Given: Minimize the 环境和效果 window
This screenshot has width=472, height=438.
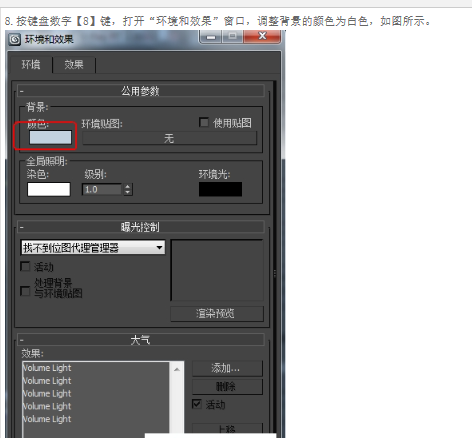Looking at the screenshot, I should click(x=210, y=37).
